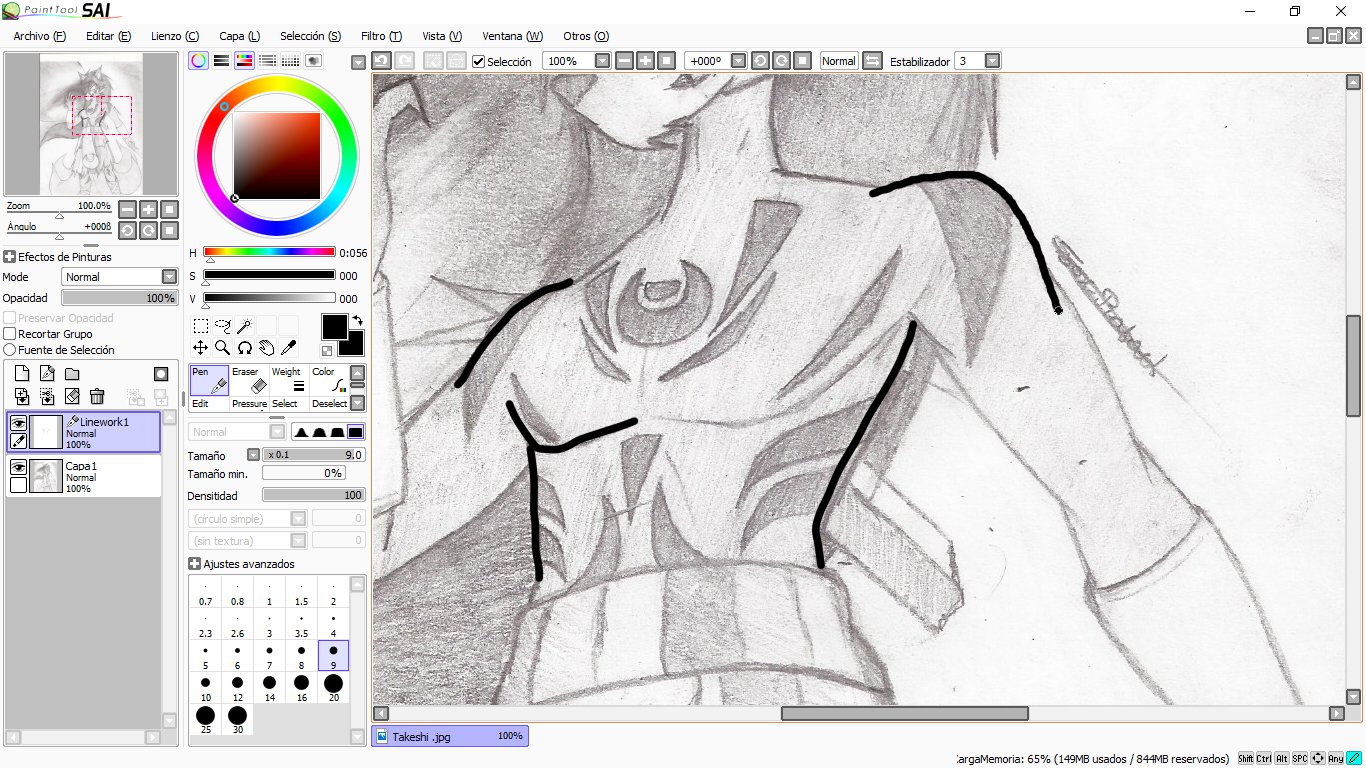The image size is (1366, 768).
Task: Zoom in navigator with plus button
Action: coord(148,209)
